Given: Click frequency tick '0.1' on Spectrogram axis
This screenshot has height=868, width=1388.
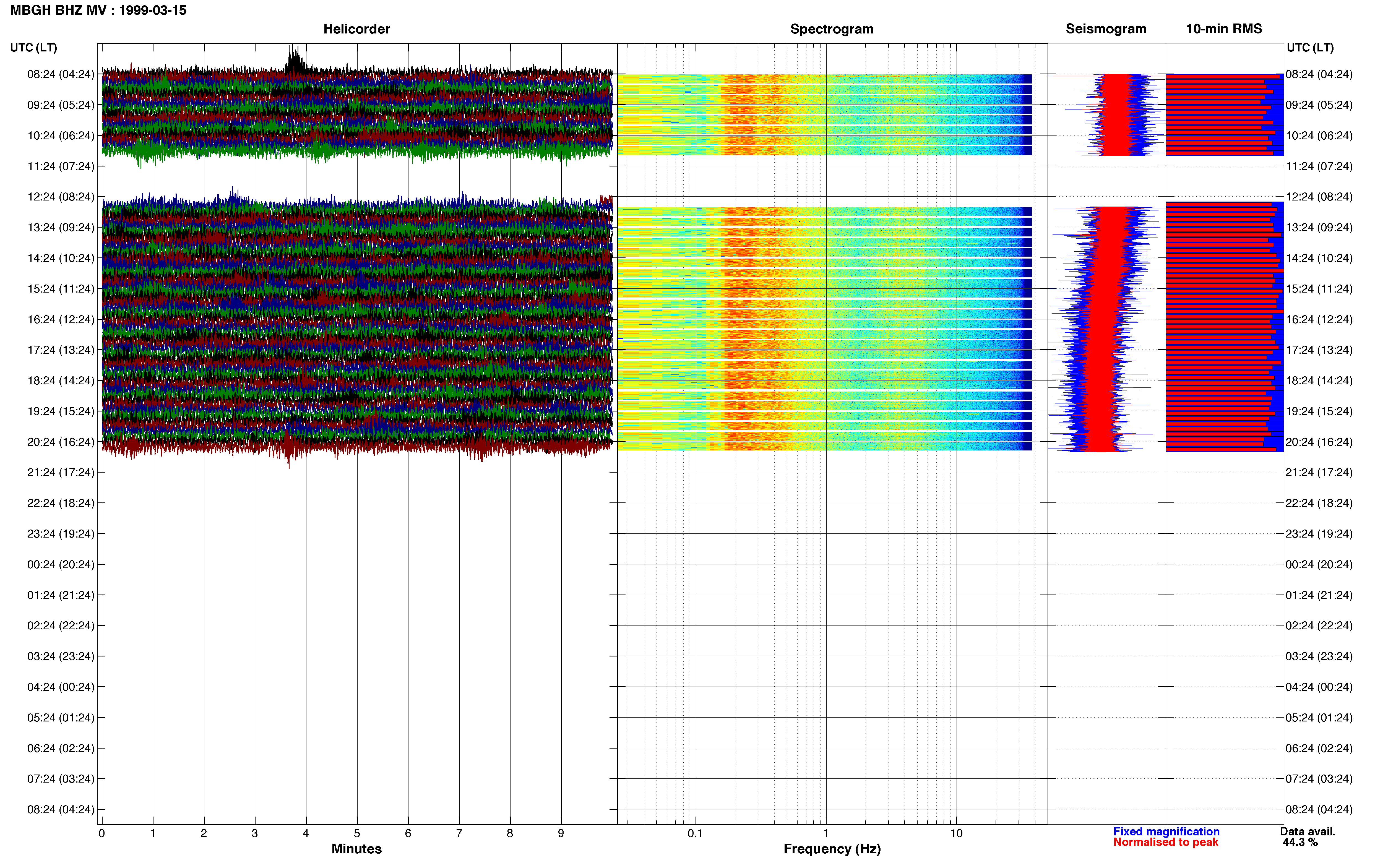Looking at the screenshot, I should (x=695, y=833).
